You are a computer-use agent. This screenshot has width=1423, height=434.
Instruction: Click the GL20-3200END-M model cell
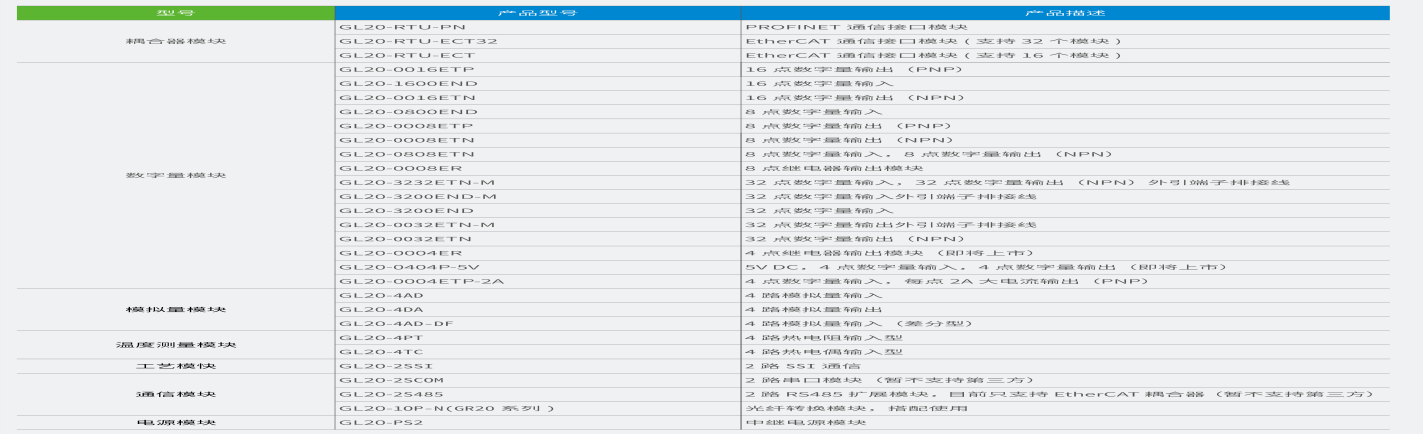[537, 196]
